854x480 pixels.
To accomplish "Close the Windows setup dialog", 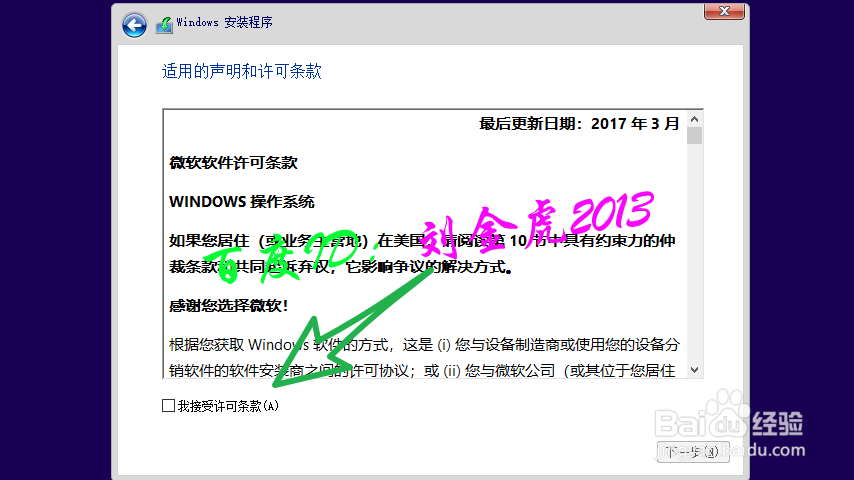I will 724,11.
